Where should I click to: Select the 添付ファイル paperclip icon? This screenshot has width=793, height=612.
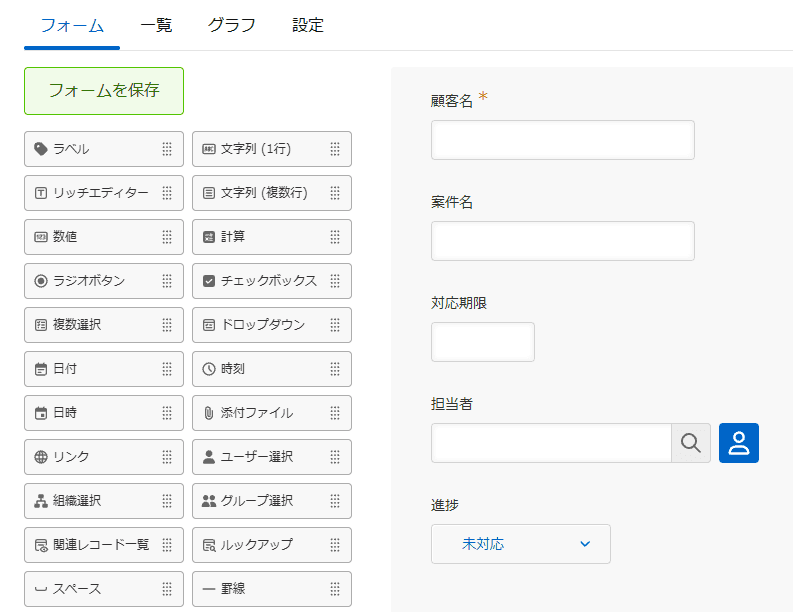[x=209, y=413]
